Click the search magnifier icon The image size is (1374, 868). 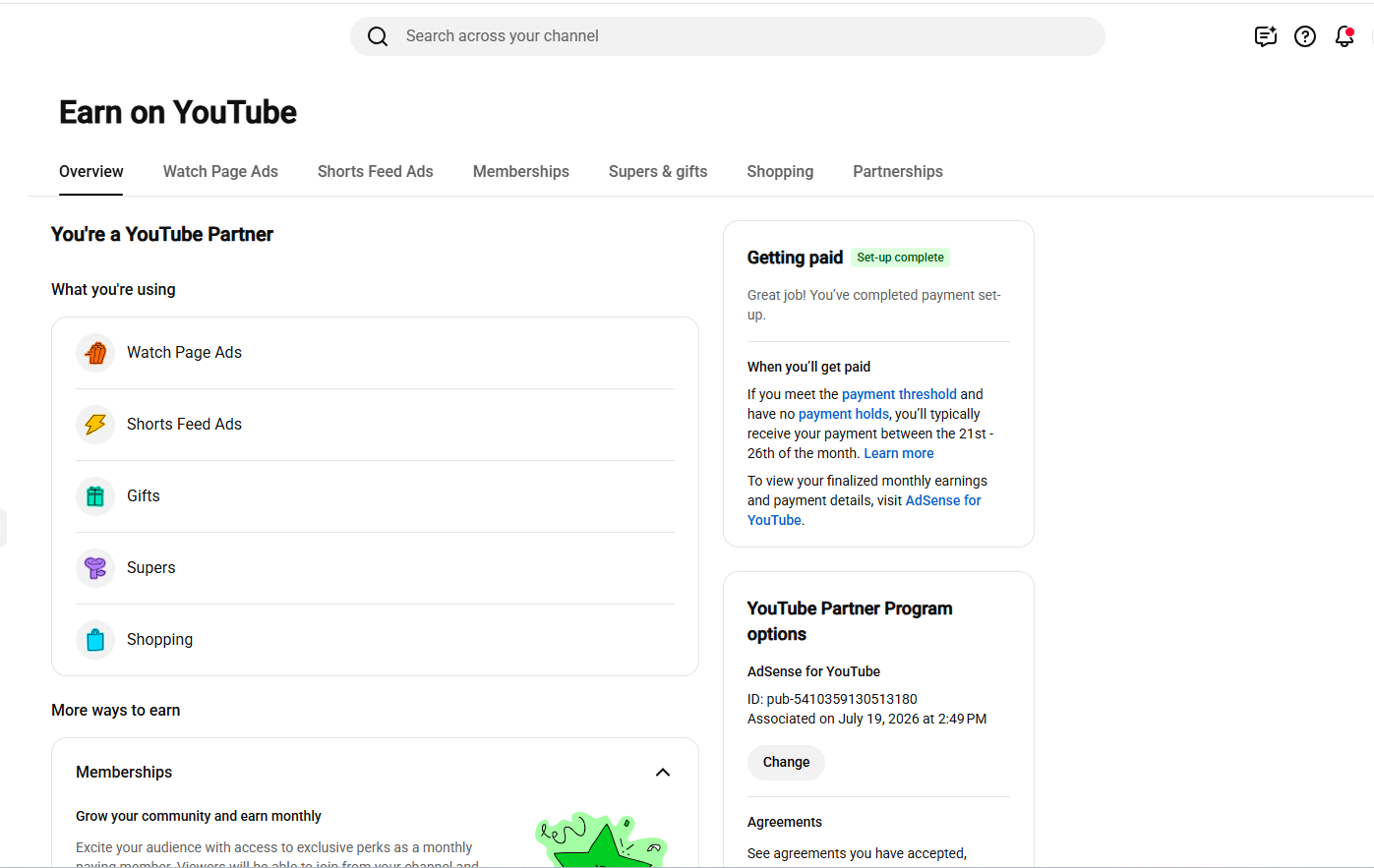(378, 36)
